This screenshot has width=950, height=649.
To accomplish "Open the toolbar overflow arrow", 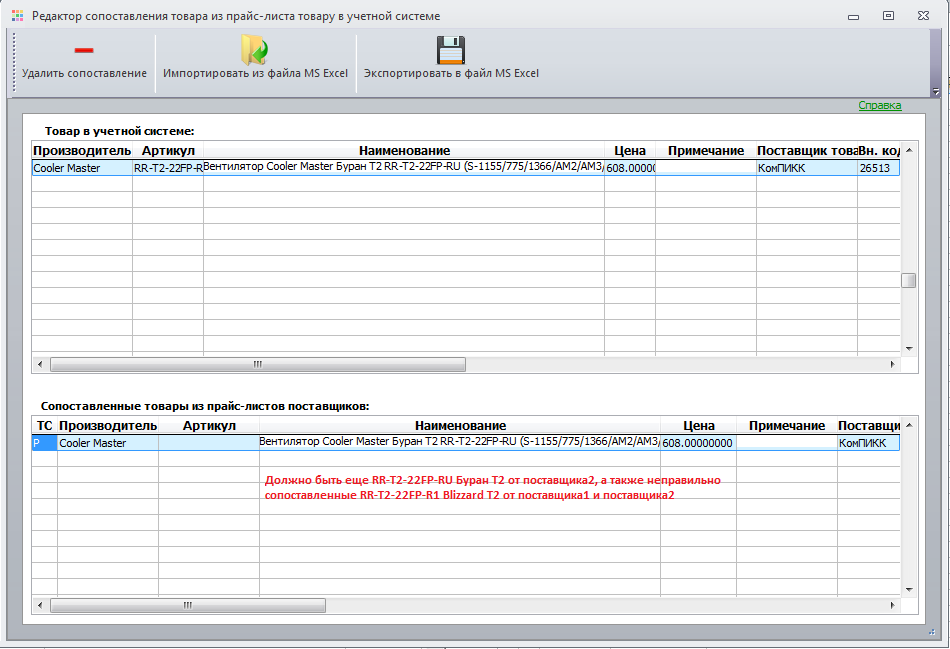I will [x=935, y=92].
